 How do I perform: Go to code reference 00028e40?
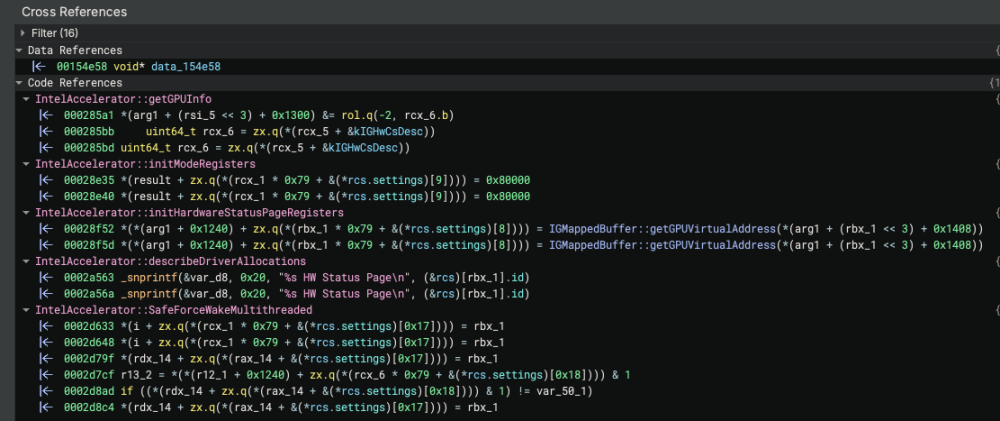(x=297, y=196)
